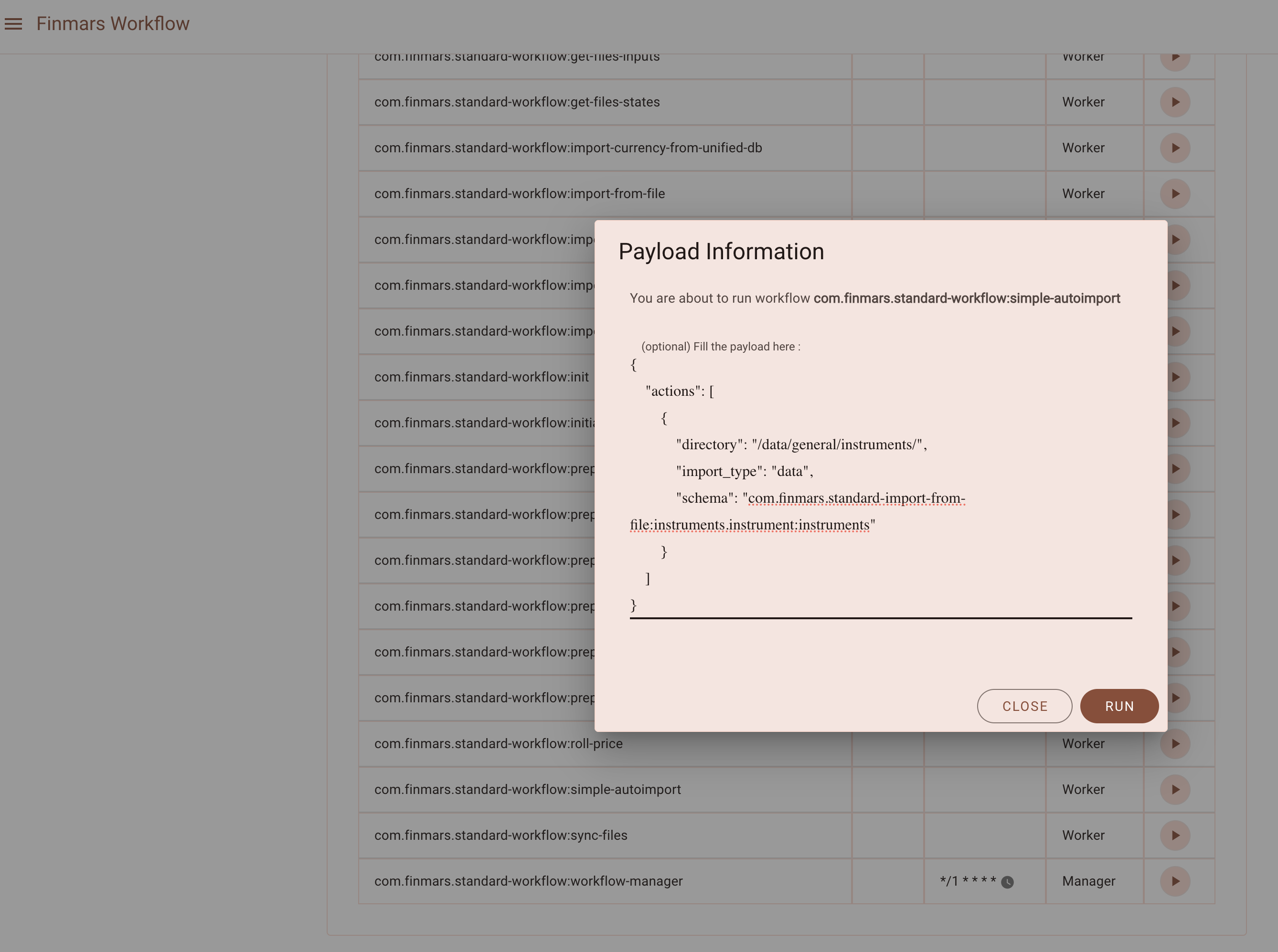The width and height of the screenshot is (1278, 952).
Task: Click CLOSE to dismiss the payload dialog
Action: [x=1024, y=706]
